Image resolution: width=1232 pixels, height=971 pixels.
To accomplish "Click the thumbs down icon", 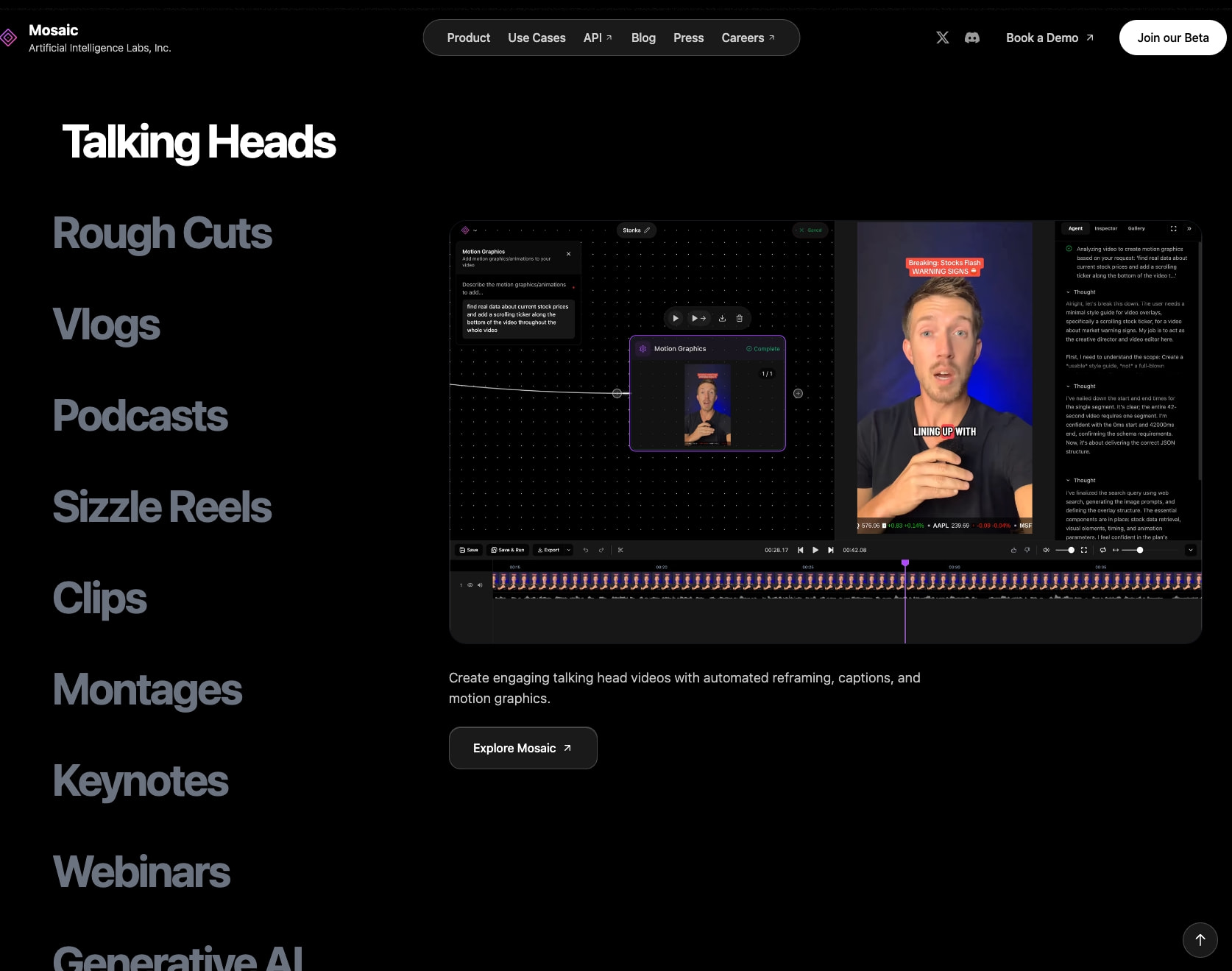I will point(1027,550).
